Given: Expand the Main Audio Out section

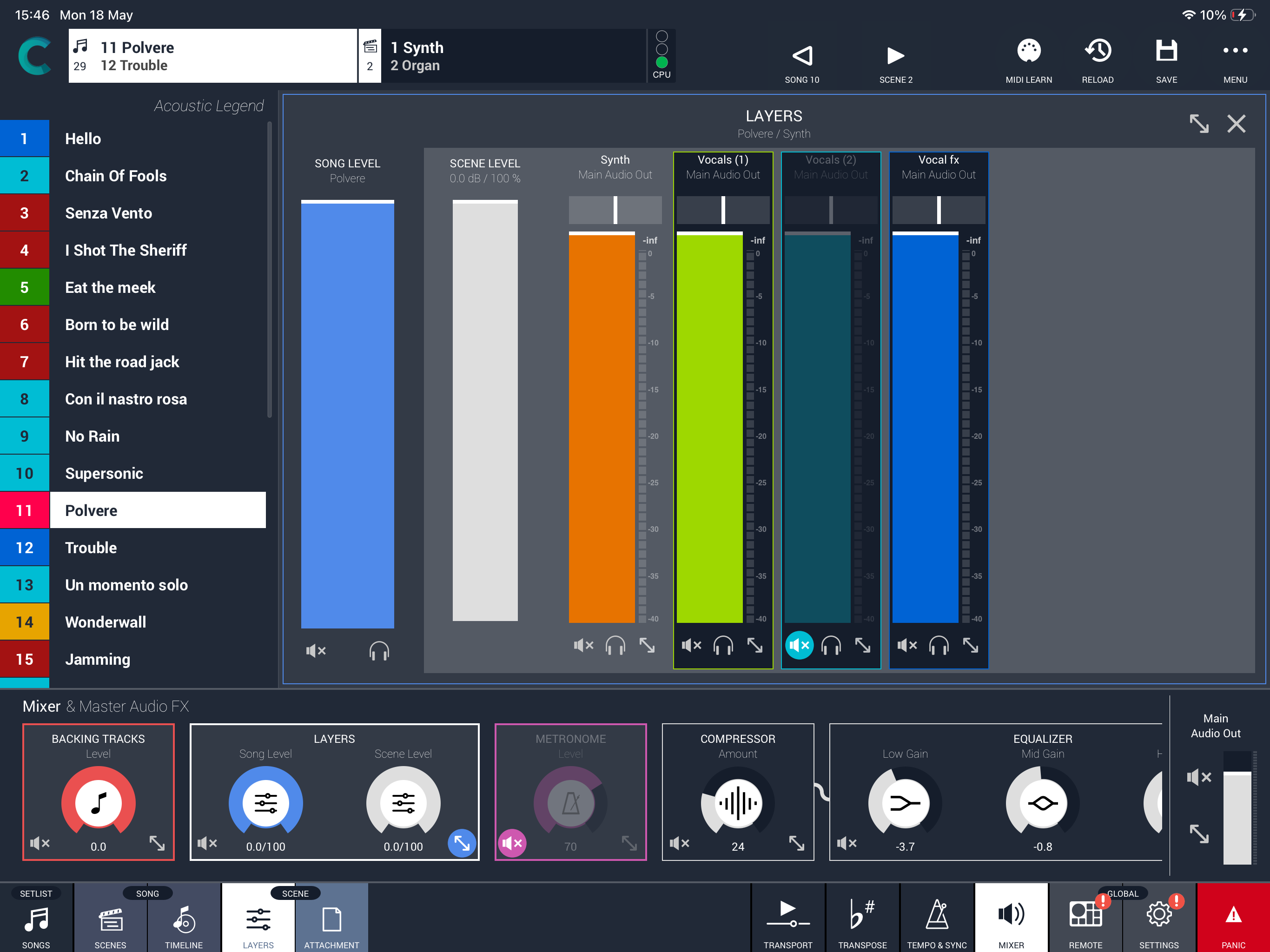Looking at the screenshot, I should point(1199,834).
